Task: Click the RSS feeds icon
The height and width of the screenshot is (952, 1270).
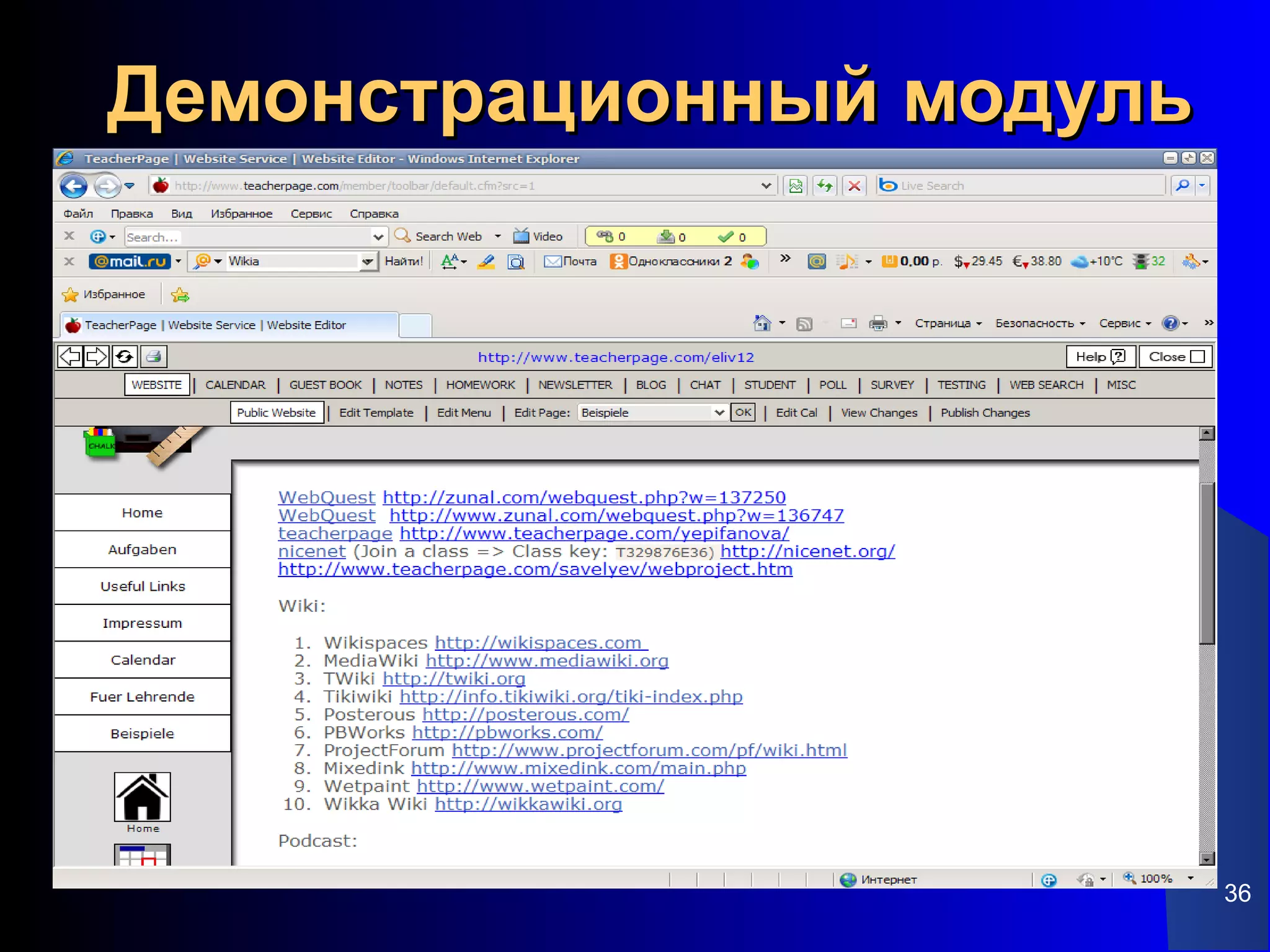Action: coord(804,324)
